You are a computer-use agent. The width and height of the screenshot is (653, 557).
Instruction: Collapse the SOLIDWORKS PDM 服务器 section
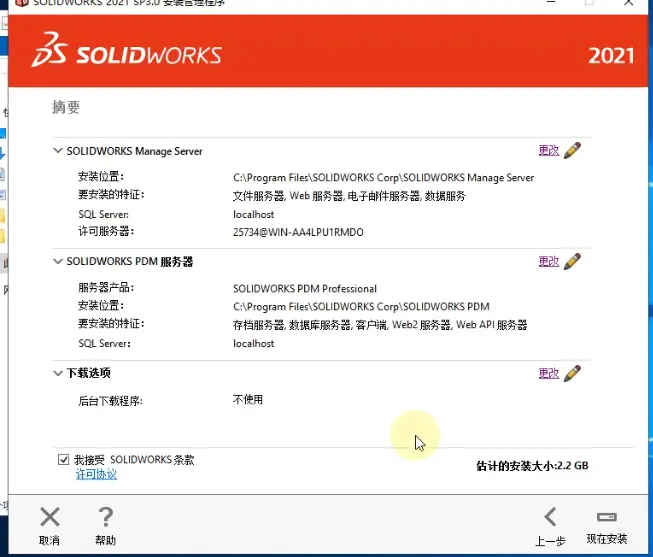(57, 262)
